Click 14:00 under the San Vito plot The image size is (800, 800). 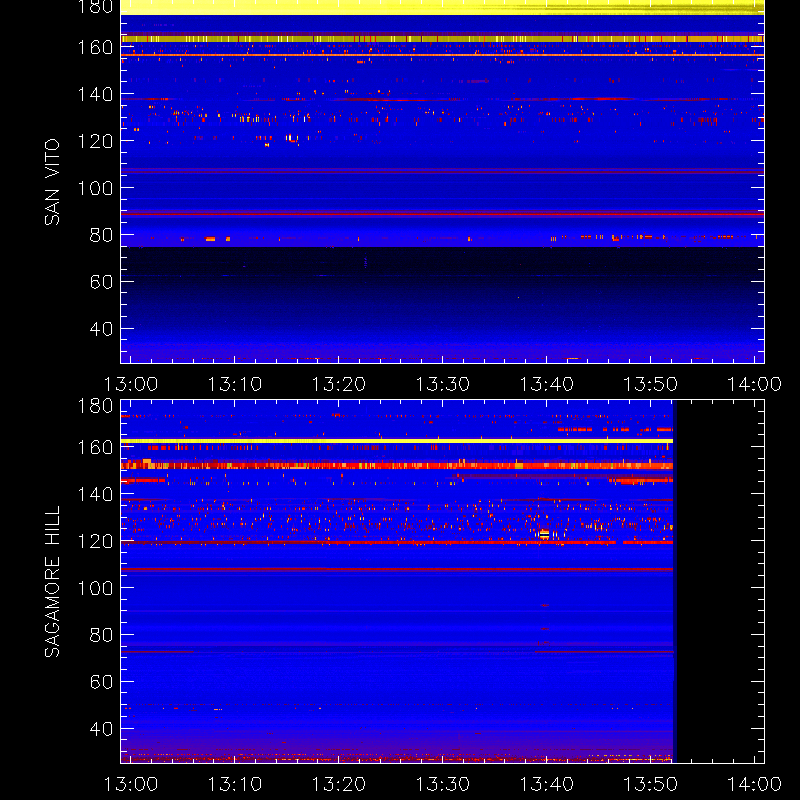click(755, 384)
